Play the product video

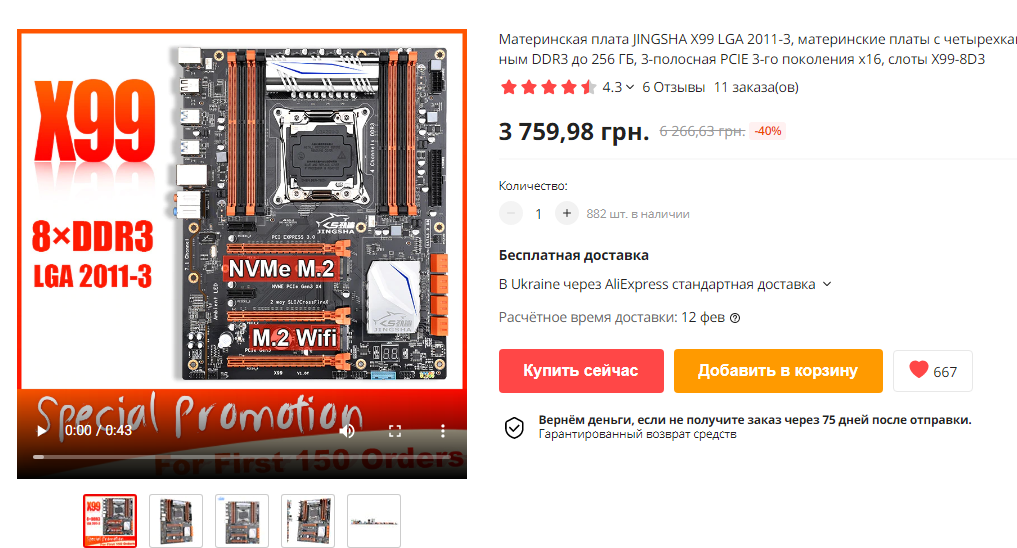42,431
